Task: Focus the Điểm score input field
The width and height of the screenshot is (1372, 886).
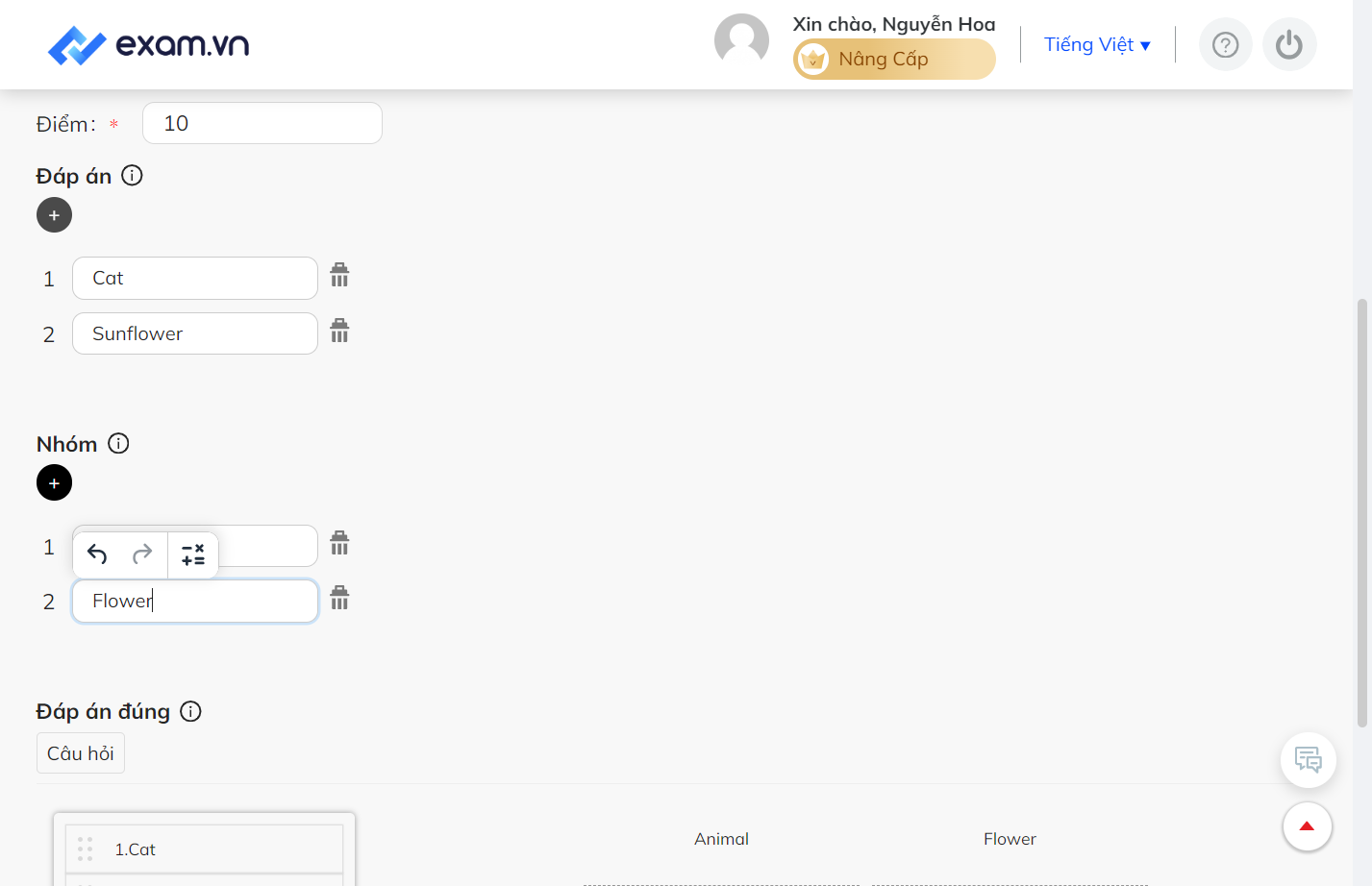Action: pos(262,123)
